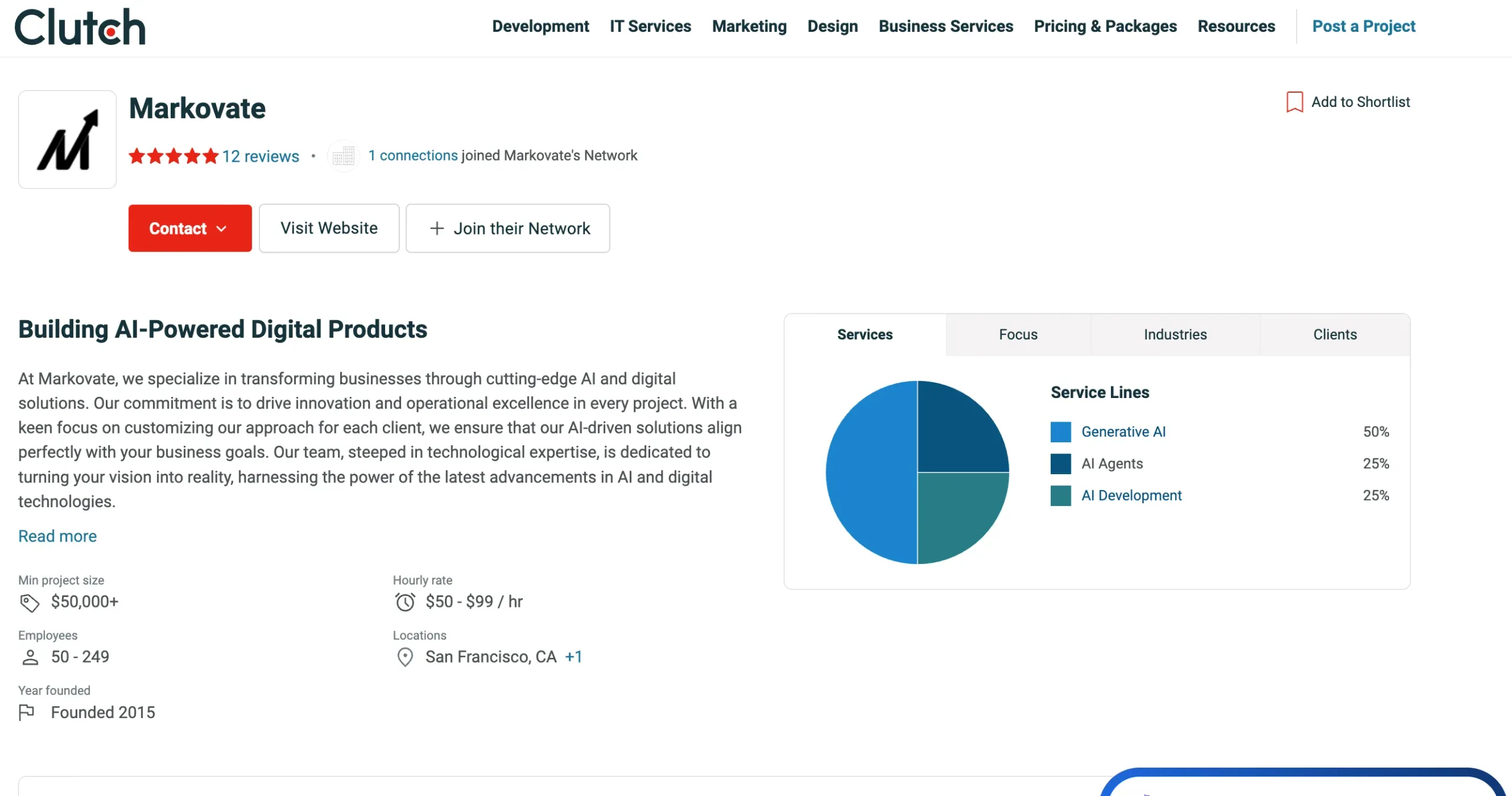Click the location pin icon near San Francisco
Image resolution: width=1512 pixels, height=796 pixels.
click(x=405, y=657)
